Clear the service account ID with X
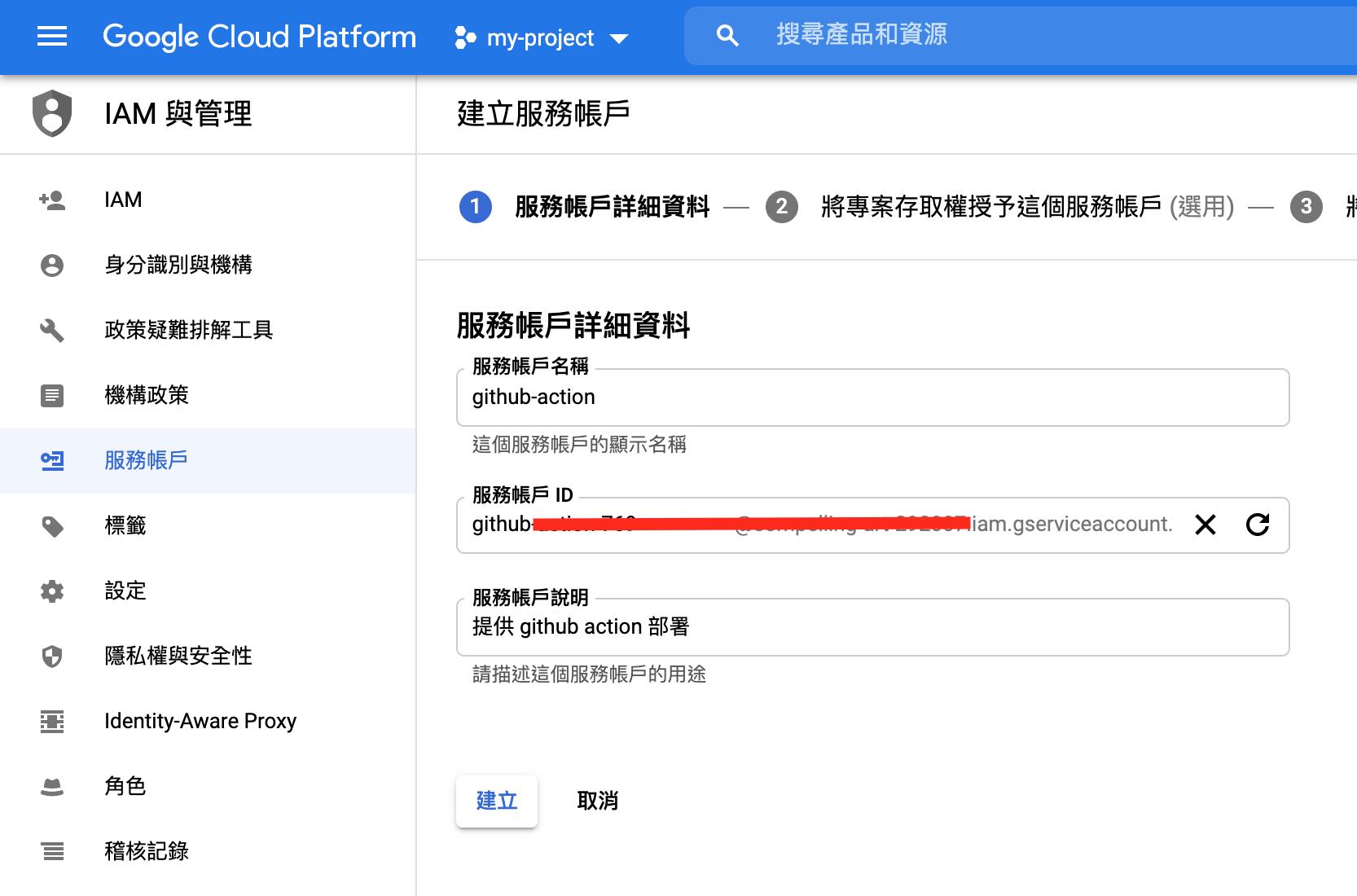The height and width of the screenshot is (896, 1357). click(x=1205, y=525)
